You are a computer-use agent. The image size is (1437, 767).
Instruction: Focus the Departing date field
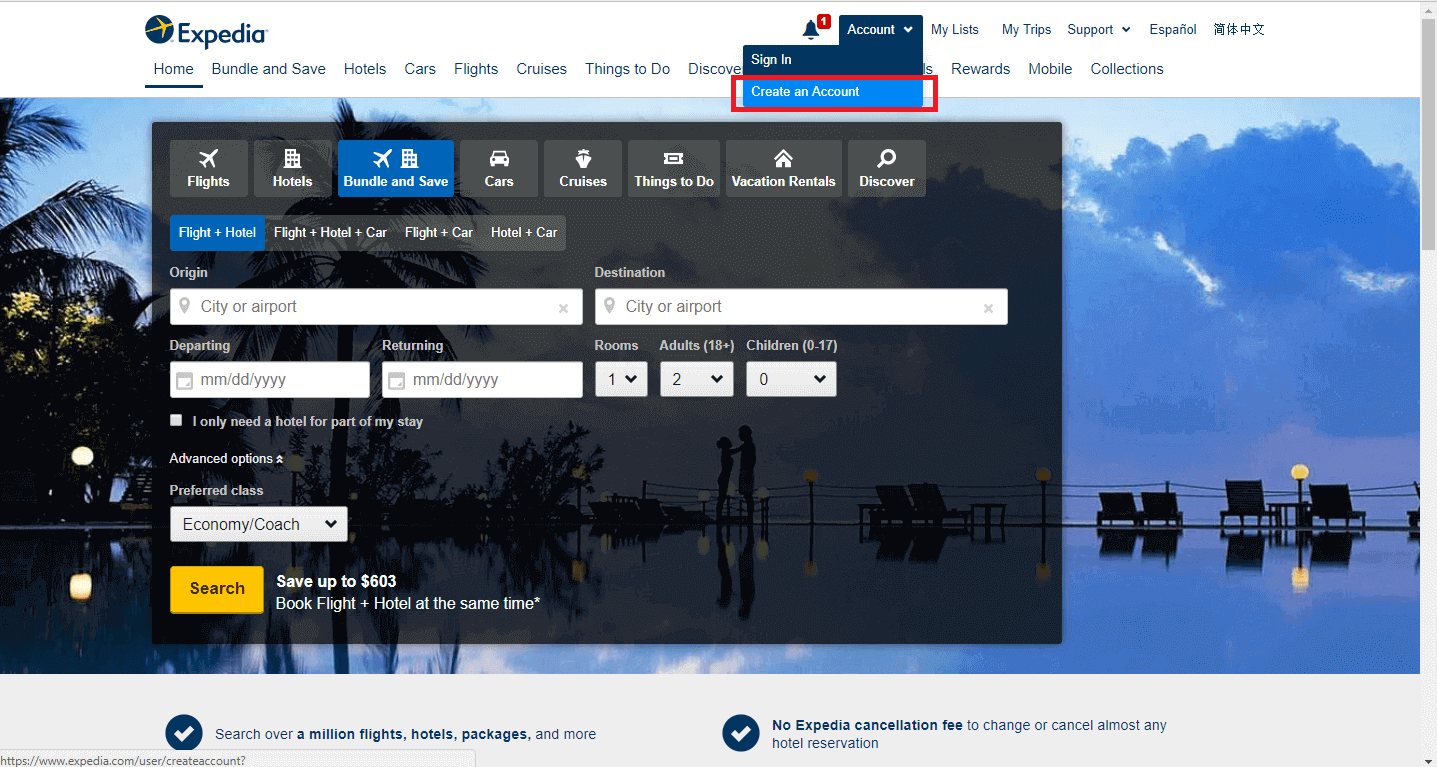pos(270,380)
